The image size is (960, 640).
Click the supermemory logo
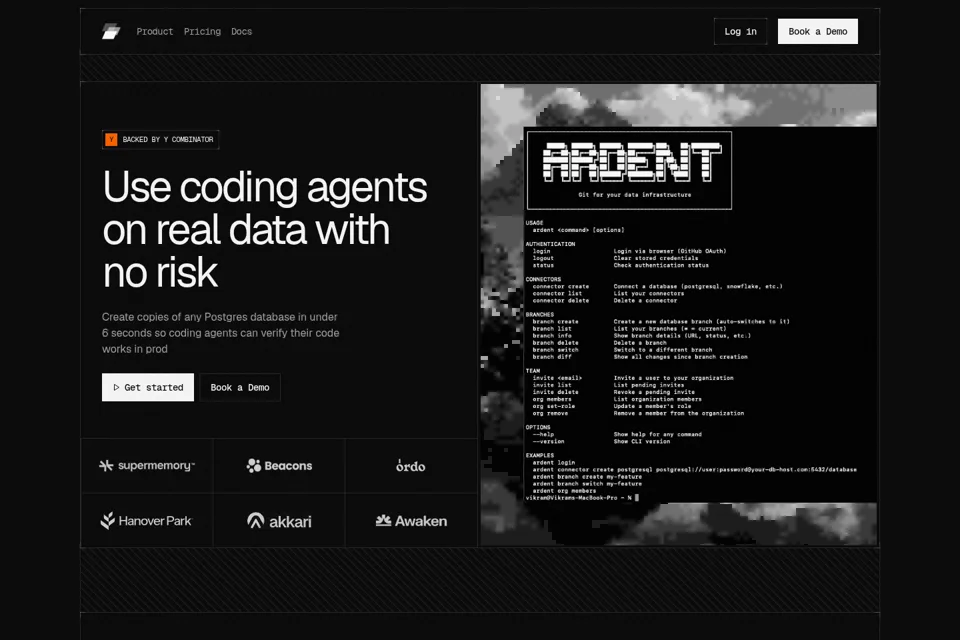(147, 465)
